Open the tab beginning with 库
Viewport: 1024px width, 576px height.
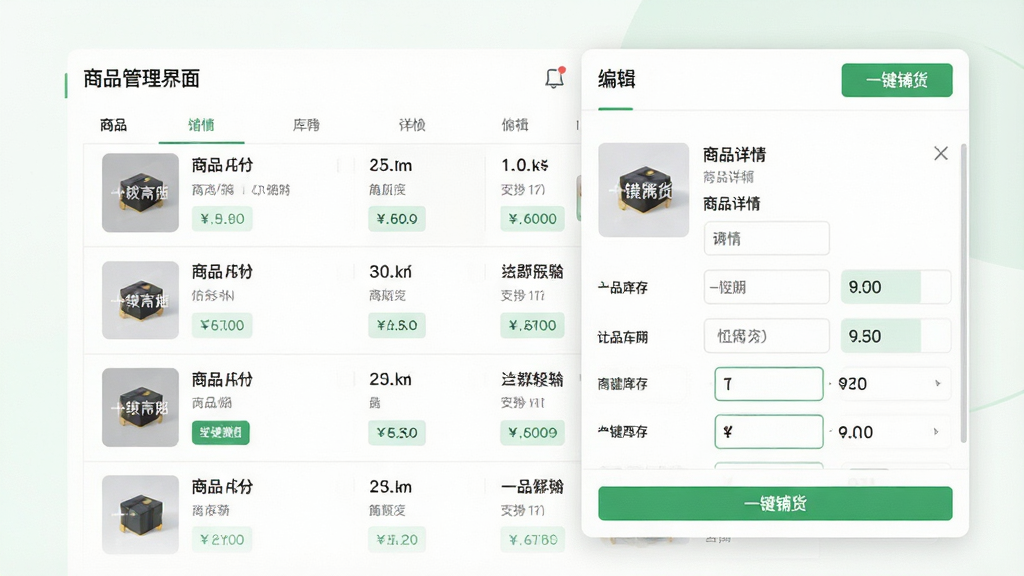[306, 125]
